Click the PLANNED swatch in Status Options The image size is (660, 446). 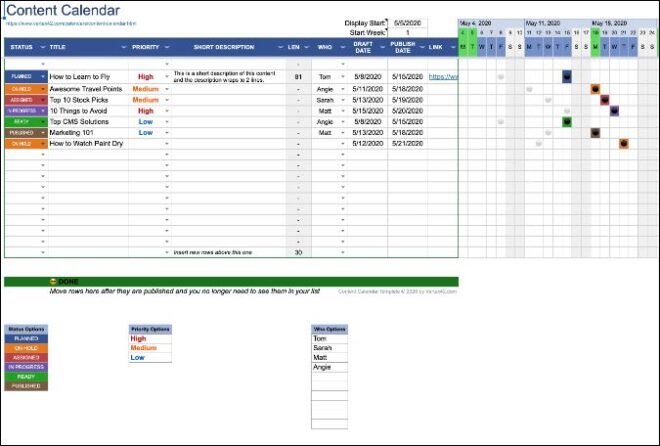coord(26,339)
